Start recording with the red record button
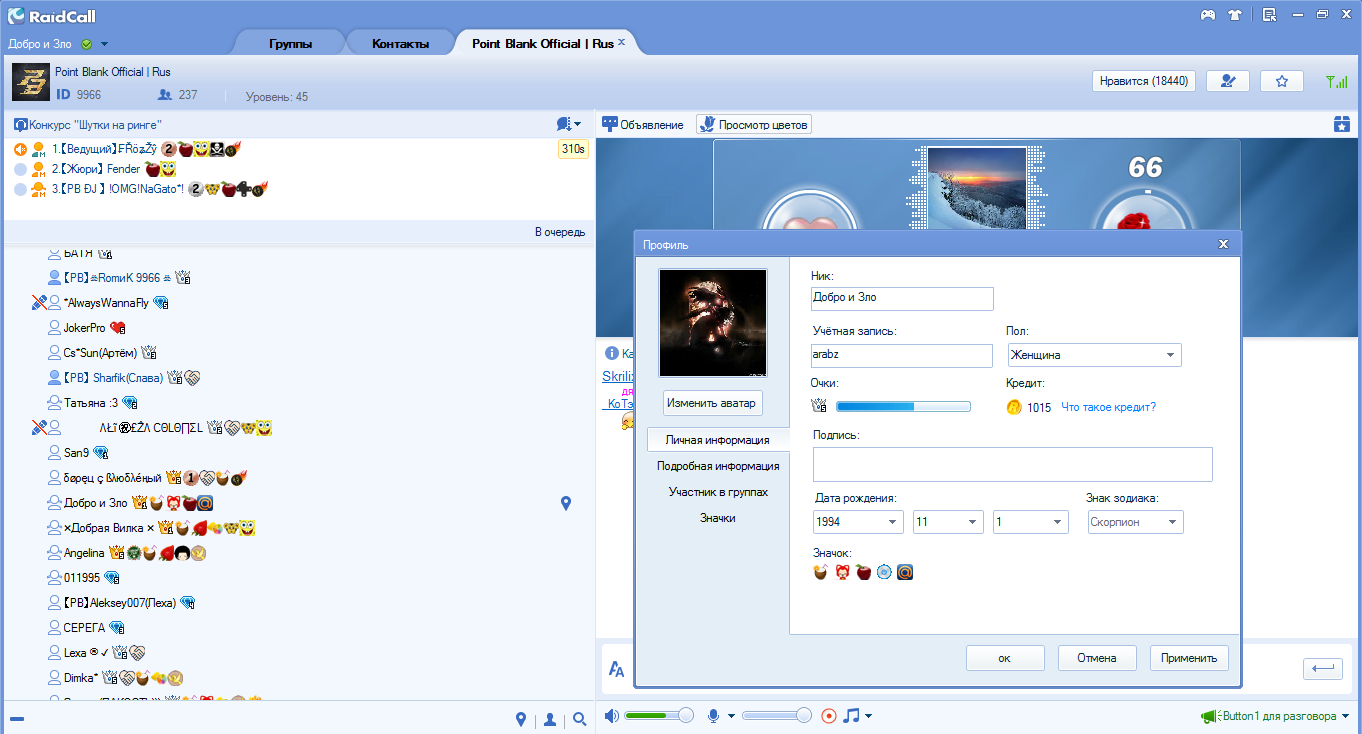This screenshot has height=734, width=1362. point(828,715)
